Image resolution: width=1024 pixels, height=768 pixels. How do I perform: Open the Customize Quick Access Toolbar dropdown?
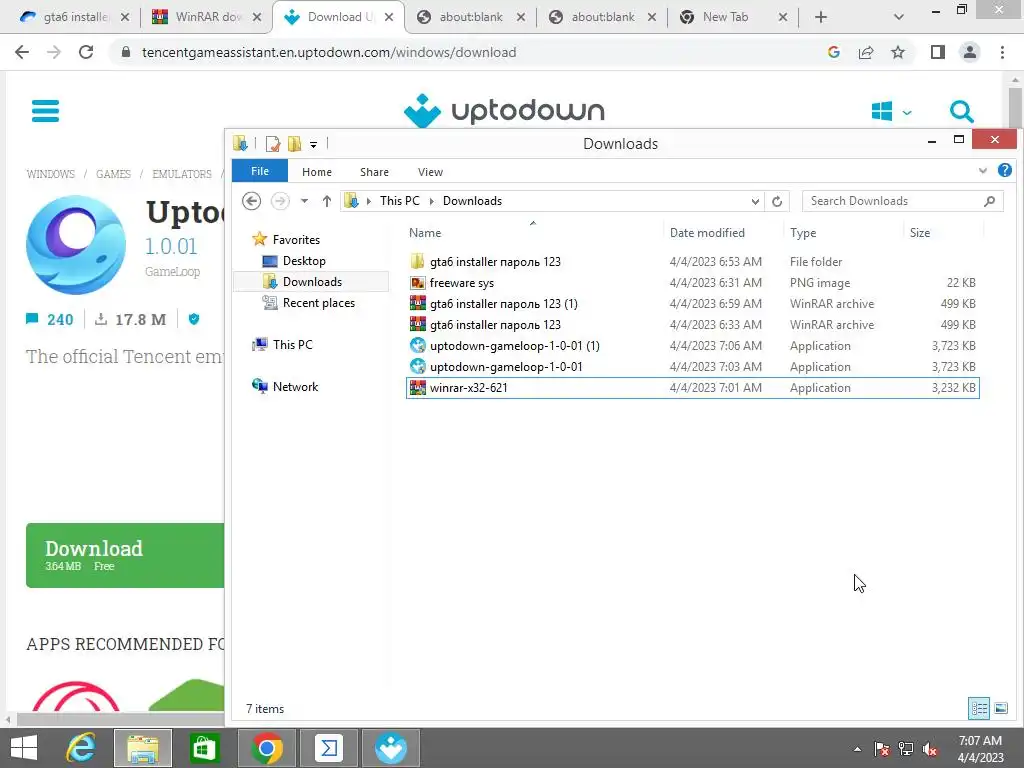[x=313, y=144]
